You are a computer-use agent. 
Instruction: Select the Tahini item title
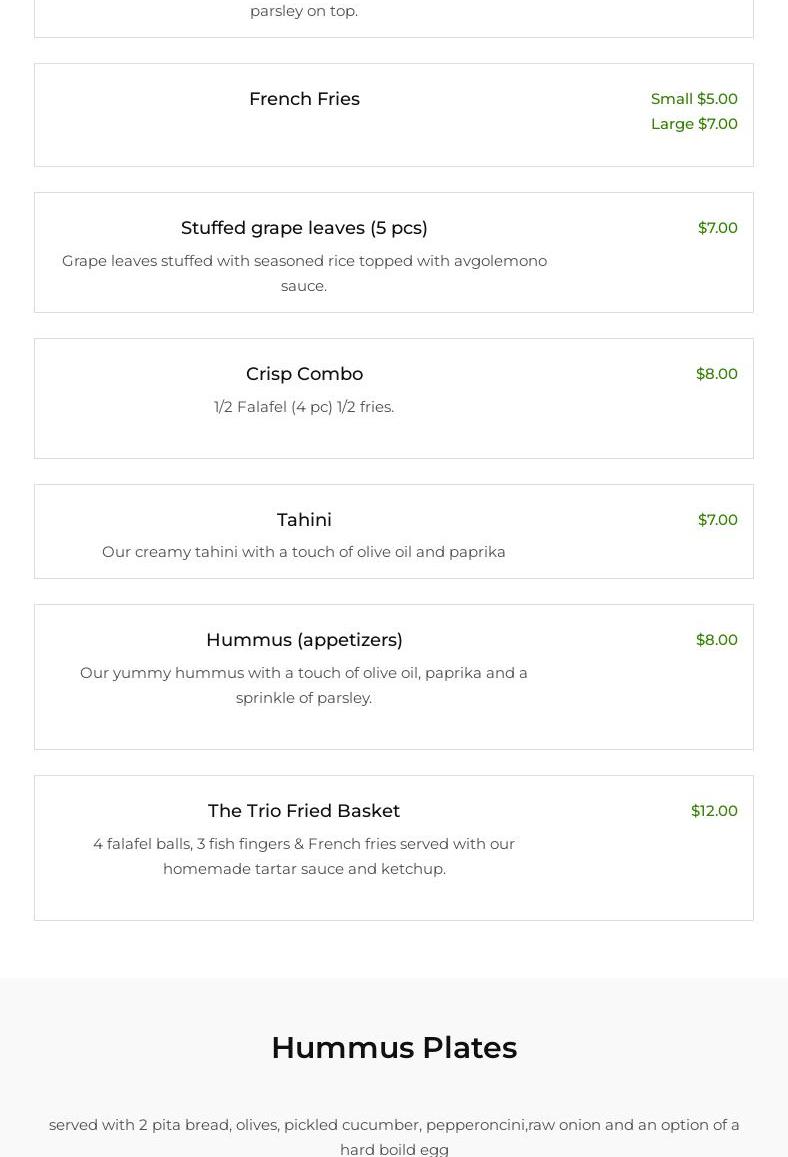(x=304, y=520)
